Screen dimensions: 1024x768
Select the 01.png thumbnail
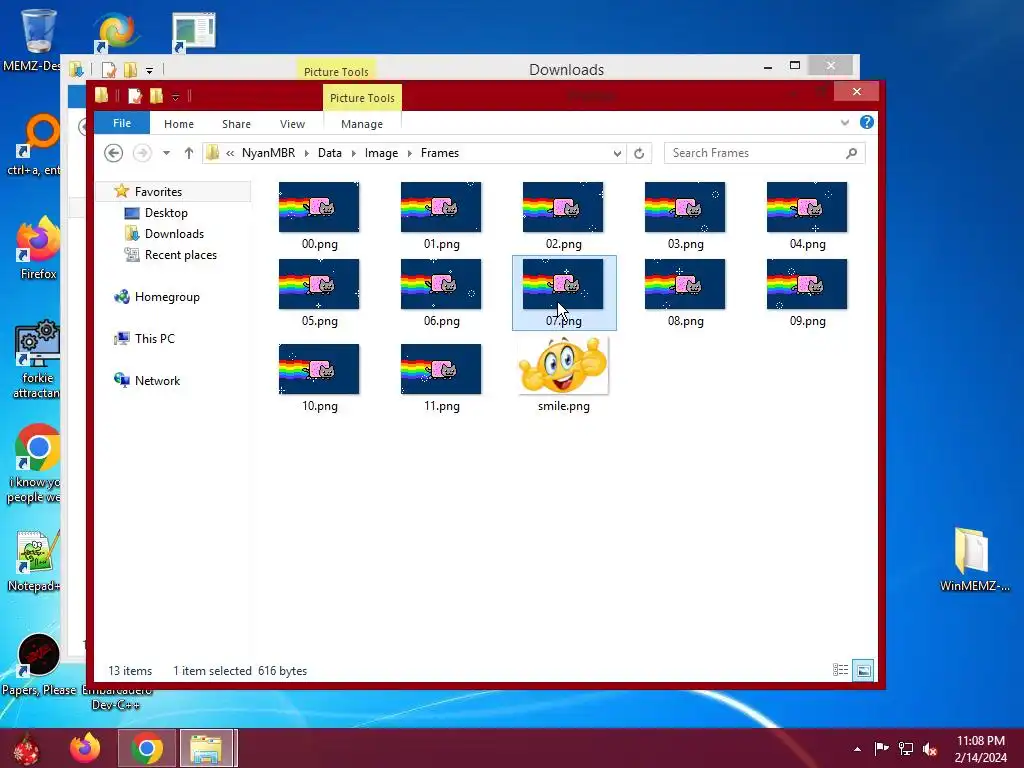tap(441, 207)
